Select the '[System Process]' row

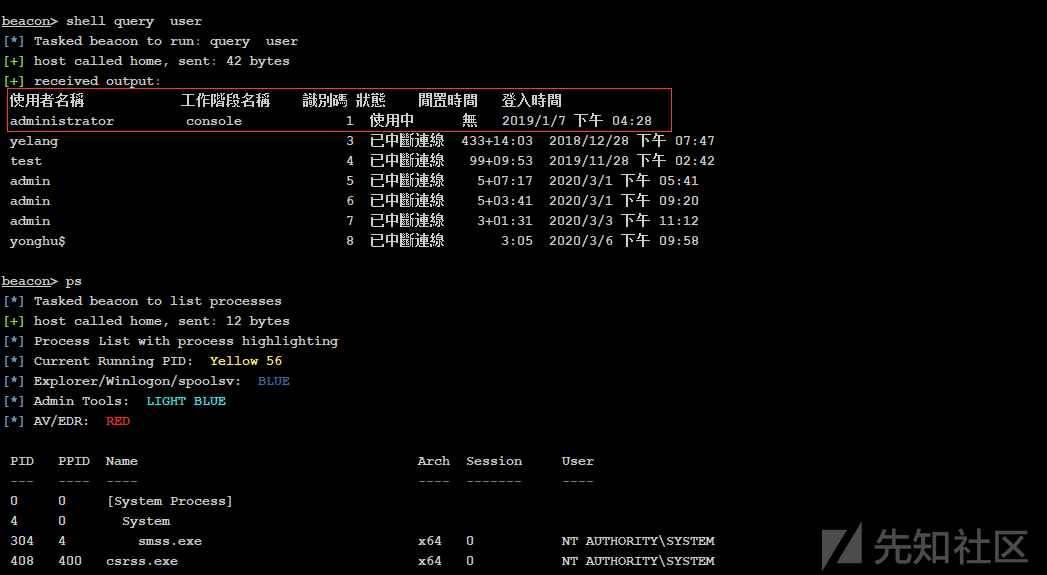[170, 502]
